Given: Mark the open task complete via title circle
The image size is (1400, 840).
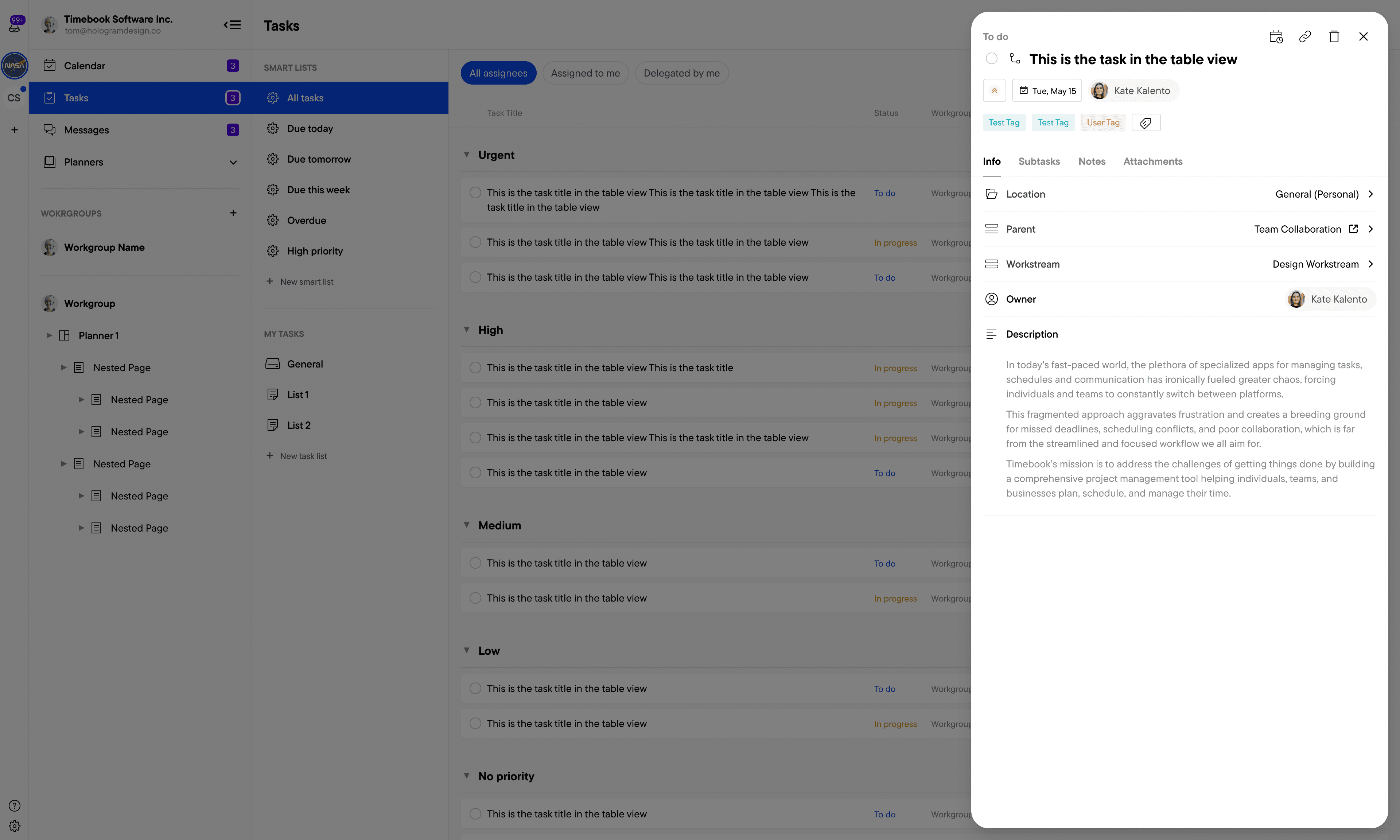Looking at the screenshot, I should pos(991,58).
